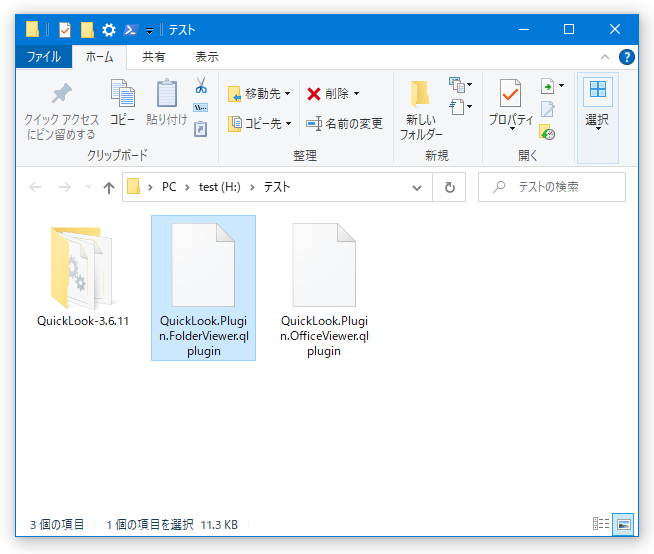Switch to the 共有 tab

153,57
